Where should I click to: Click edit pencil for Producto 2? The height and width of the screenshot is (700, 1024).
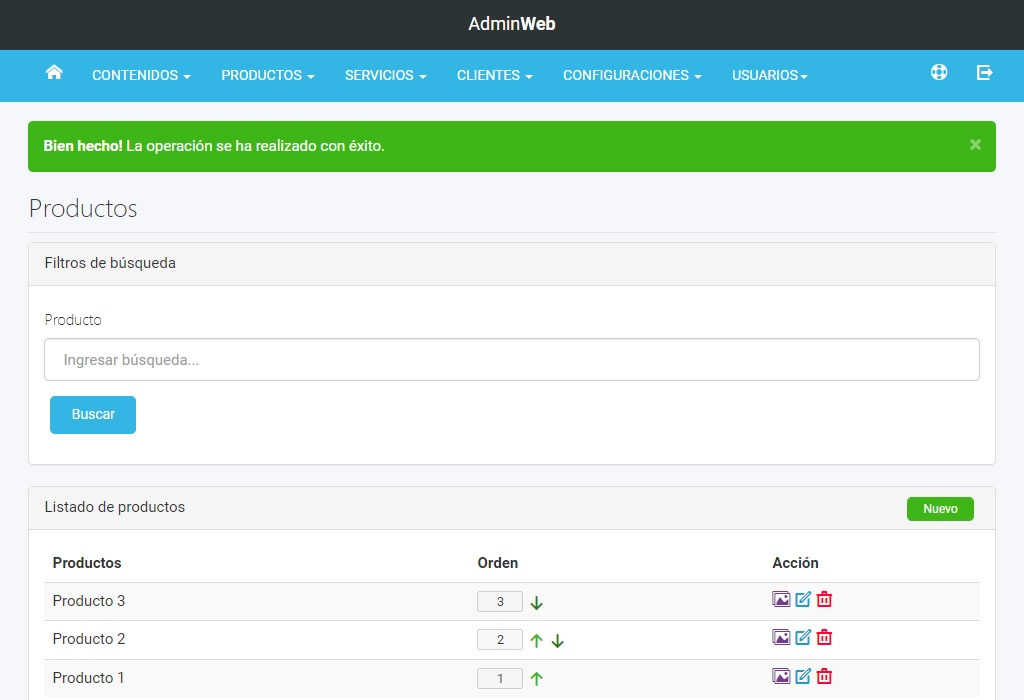tap(801, 637)
